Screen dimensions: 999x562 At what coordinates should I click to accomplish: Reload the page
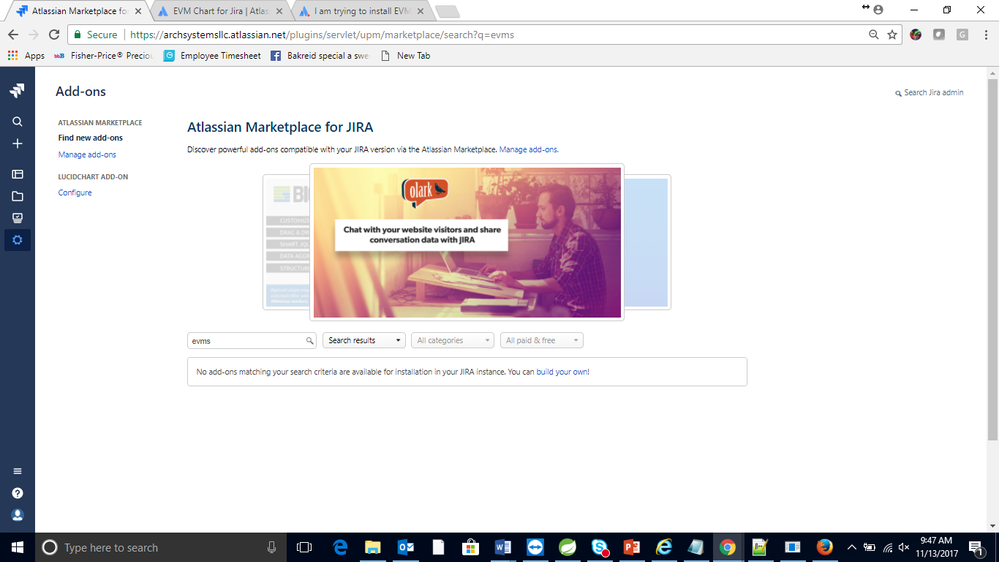pos(54,35)
